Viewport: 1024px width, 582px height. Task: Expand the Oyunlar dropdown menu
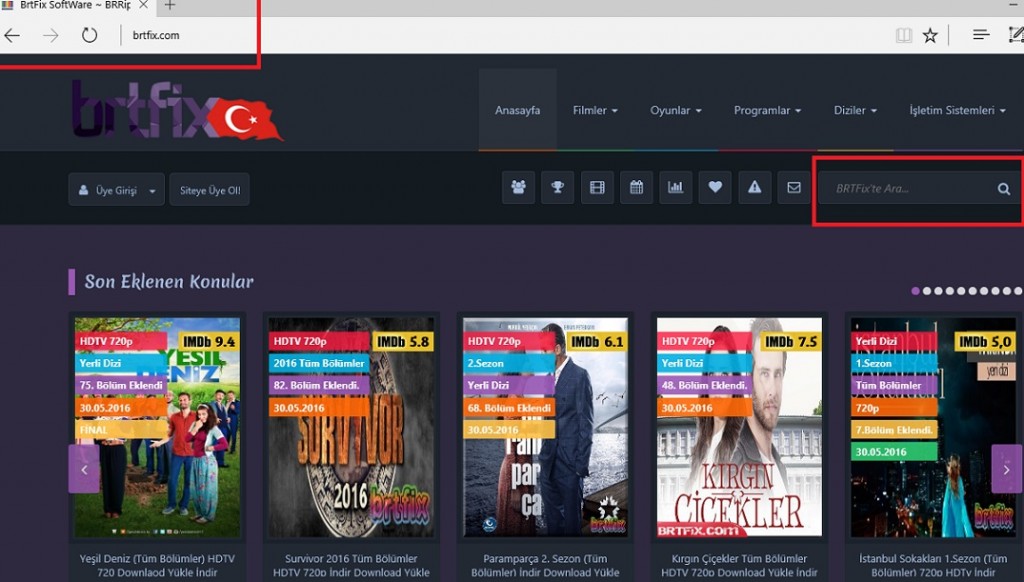(x=675, y=111)
